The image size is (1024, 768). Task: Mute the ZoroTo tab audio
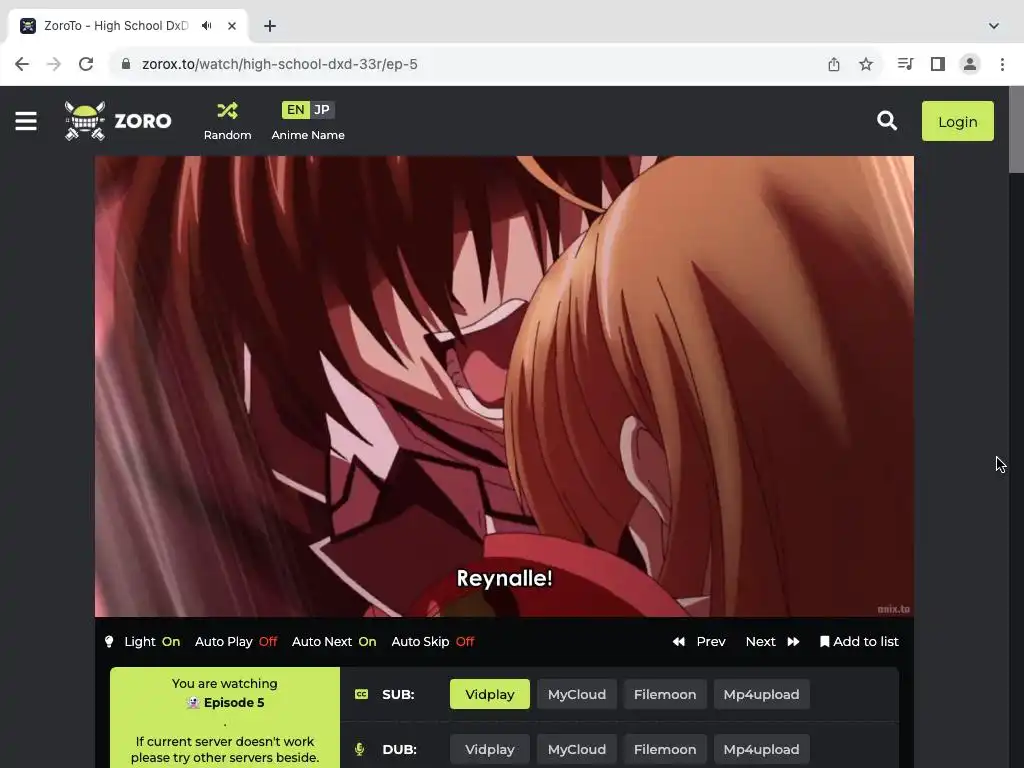[207, 25]
